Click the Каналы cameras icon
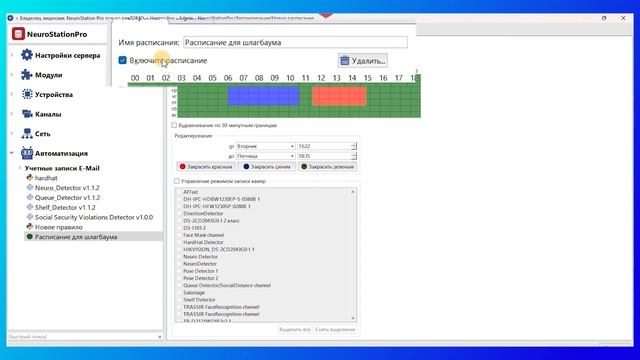The height and width of the screenshot is (360, 640). coord(27,114)
